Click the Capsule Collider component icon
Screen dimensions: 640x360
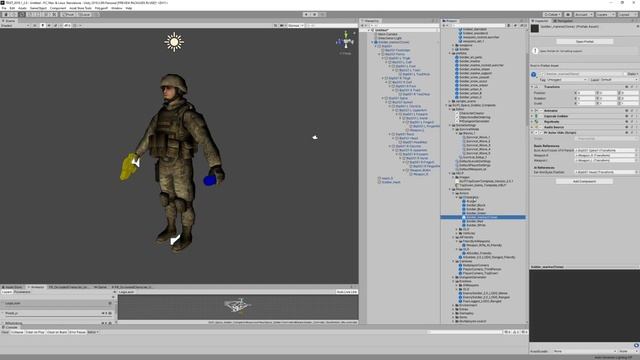click(x=537, y=116)
